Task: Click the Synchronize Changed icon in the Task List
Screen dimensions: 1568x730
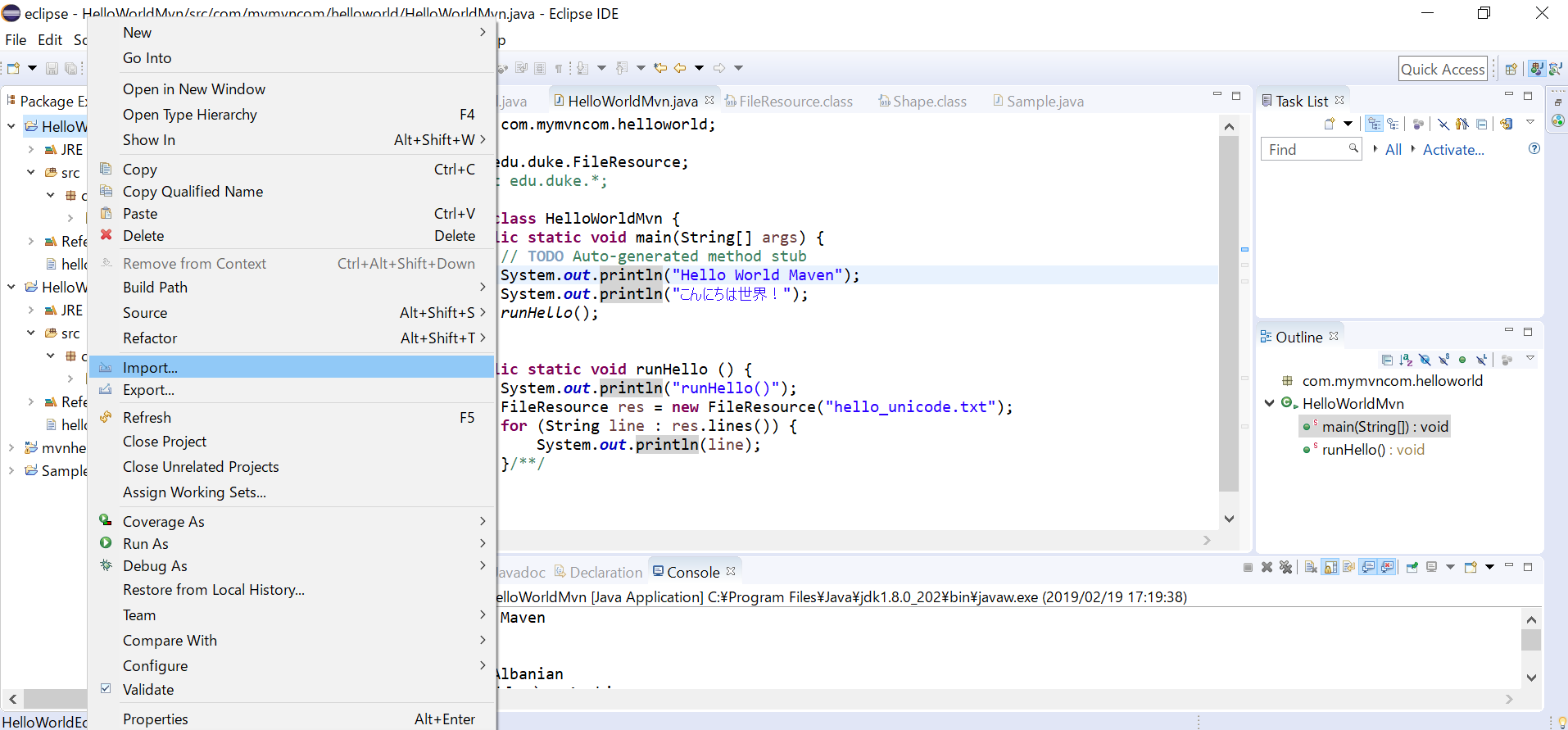Action: pos(1506,124)
